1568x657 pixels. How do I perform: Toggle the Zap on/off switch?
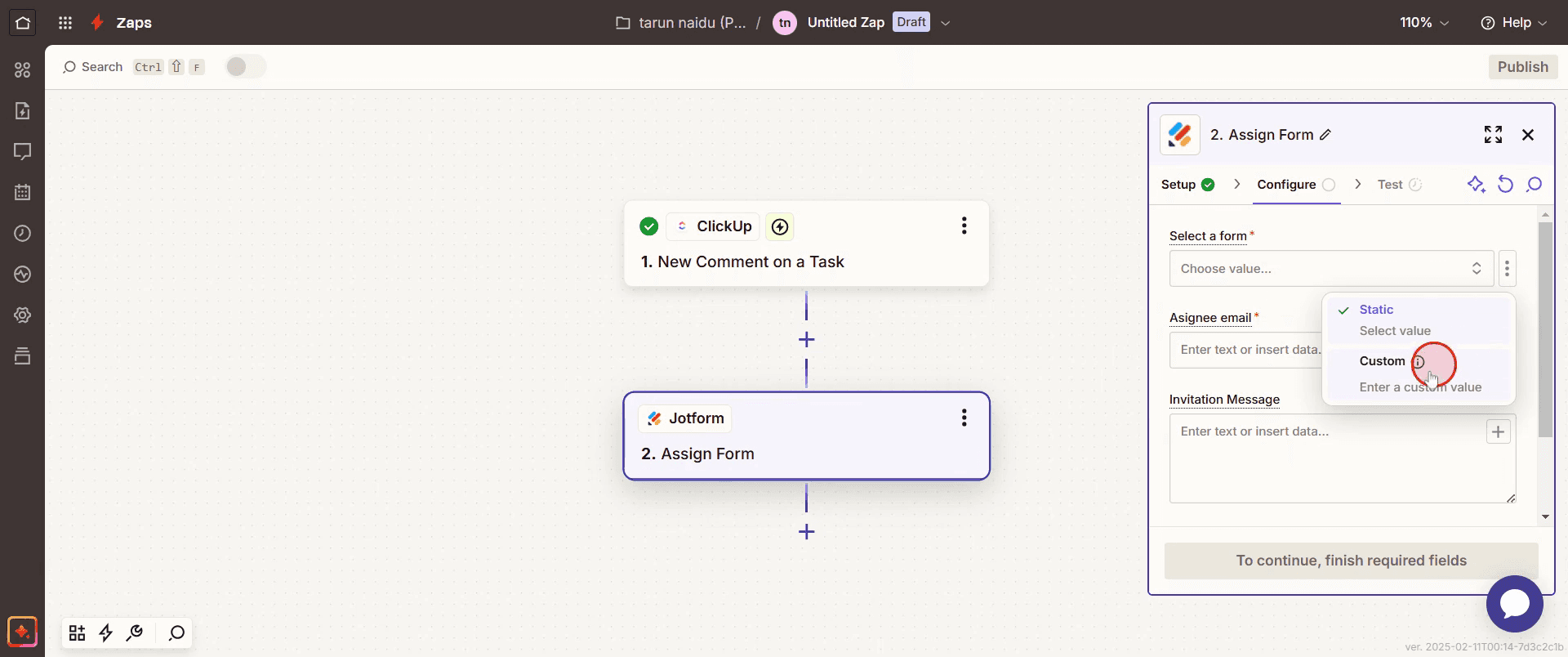[245, 67]
